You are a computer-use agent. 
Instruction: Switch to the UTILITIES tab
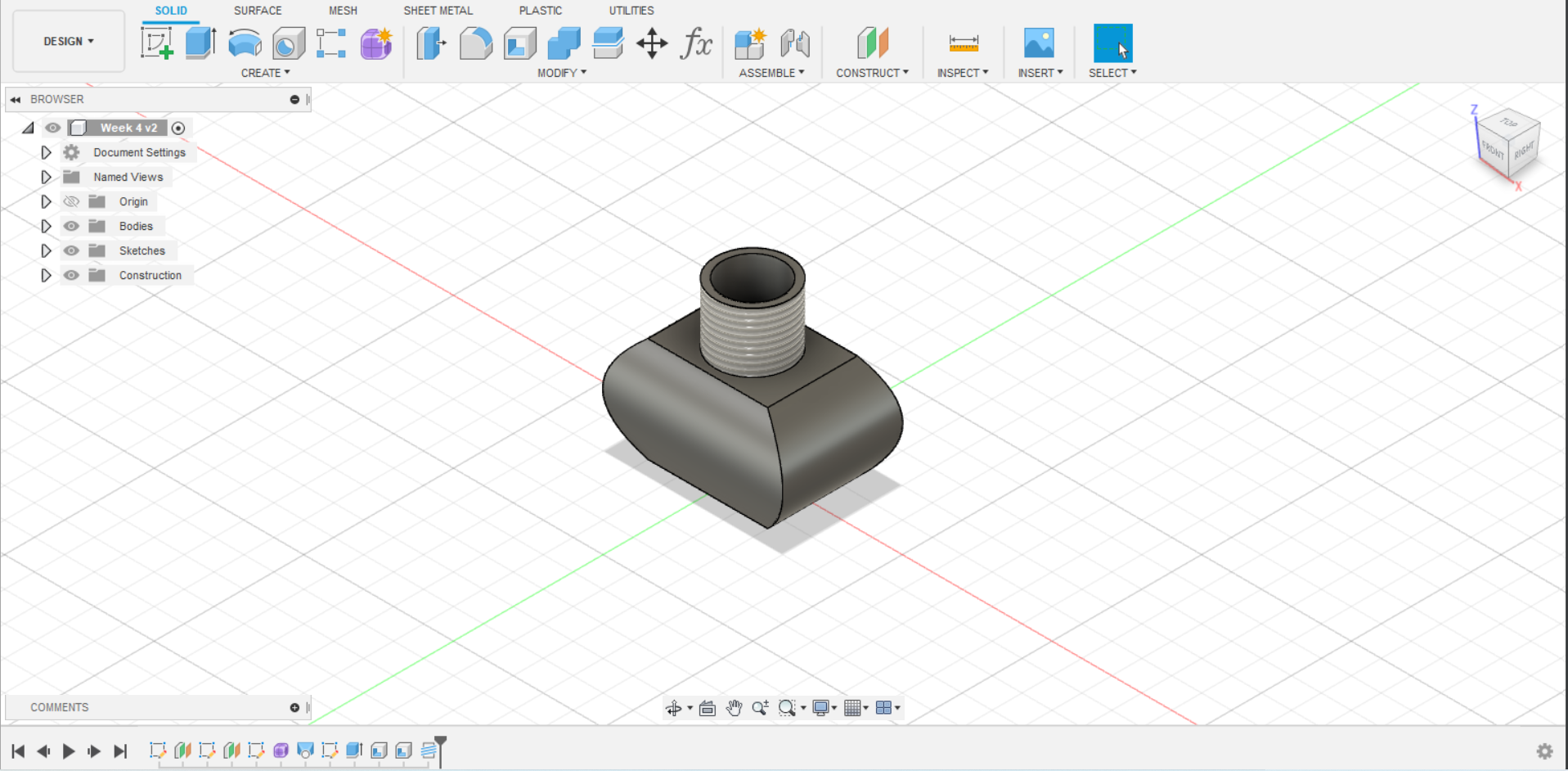[x=631, y=11]
